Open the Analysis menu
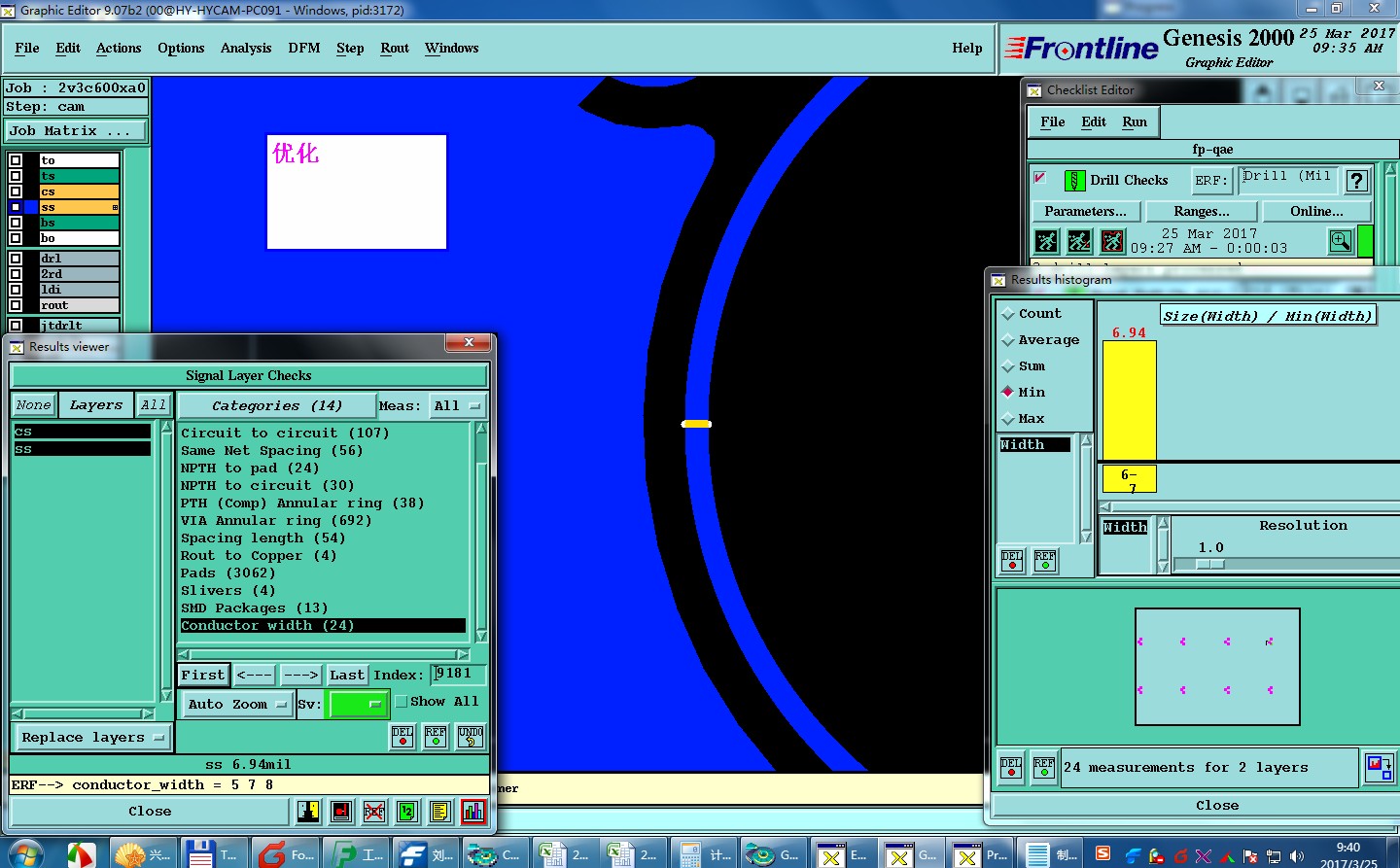This screenshot has width=1400, height=868. [x=246, y=49]
